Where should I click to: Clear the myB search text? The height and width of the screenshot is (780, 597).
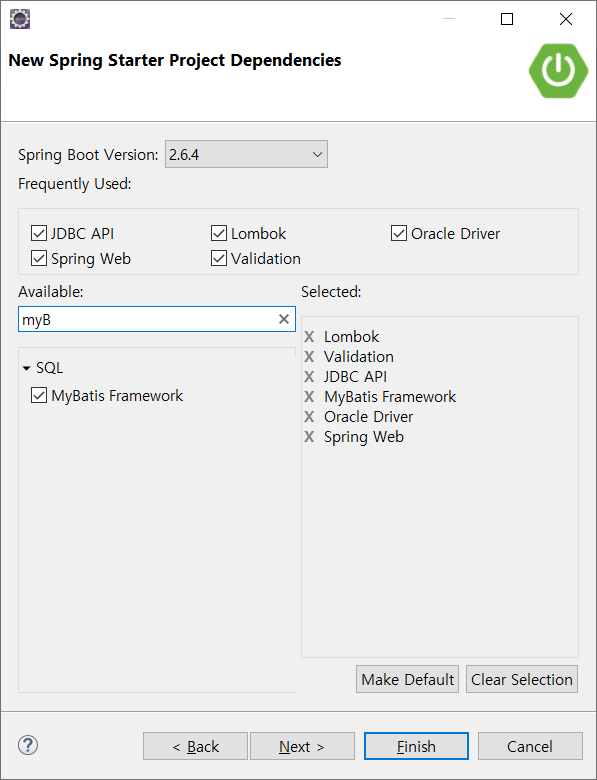coord(284,319)
